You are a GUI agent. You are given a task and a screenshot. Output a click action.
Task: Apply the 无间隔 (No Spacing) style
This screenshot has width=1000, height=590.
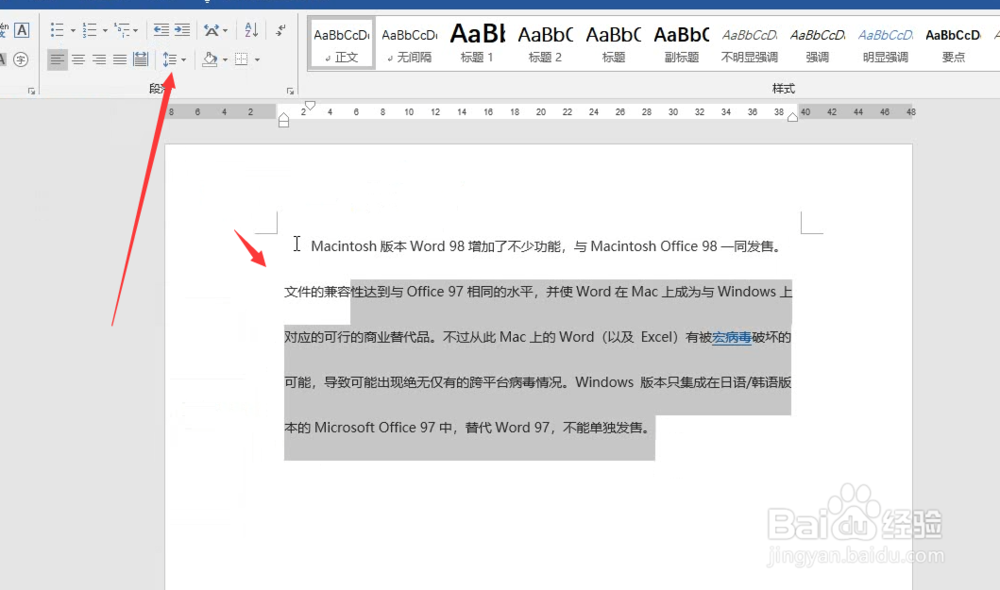[x=409, y=43]
